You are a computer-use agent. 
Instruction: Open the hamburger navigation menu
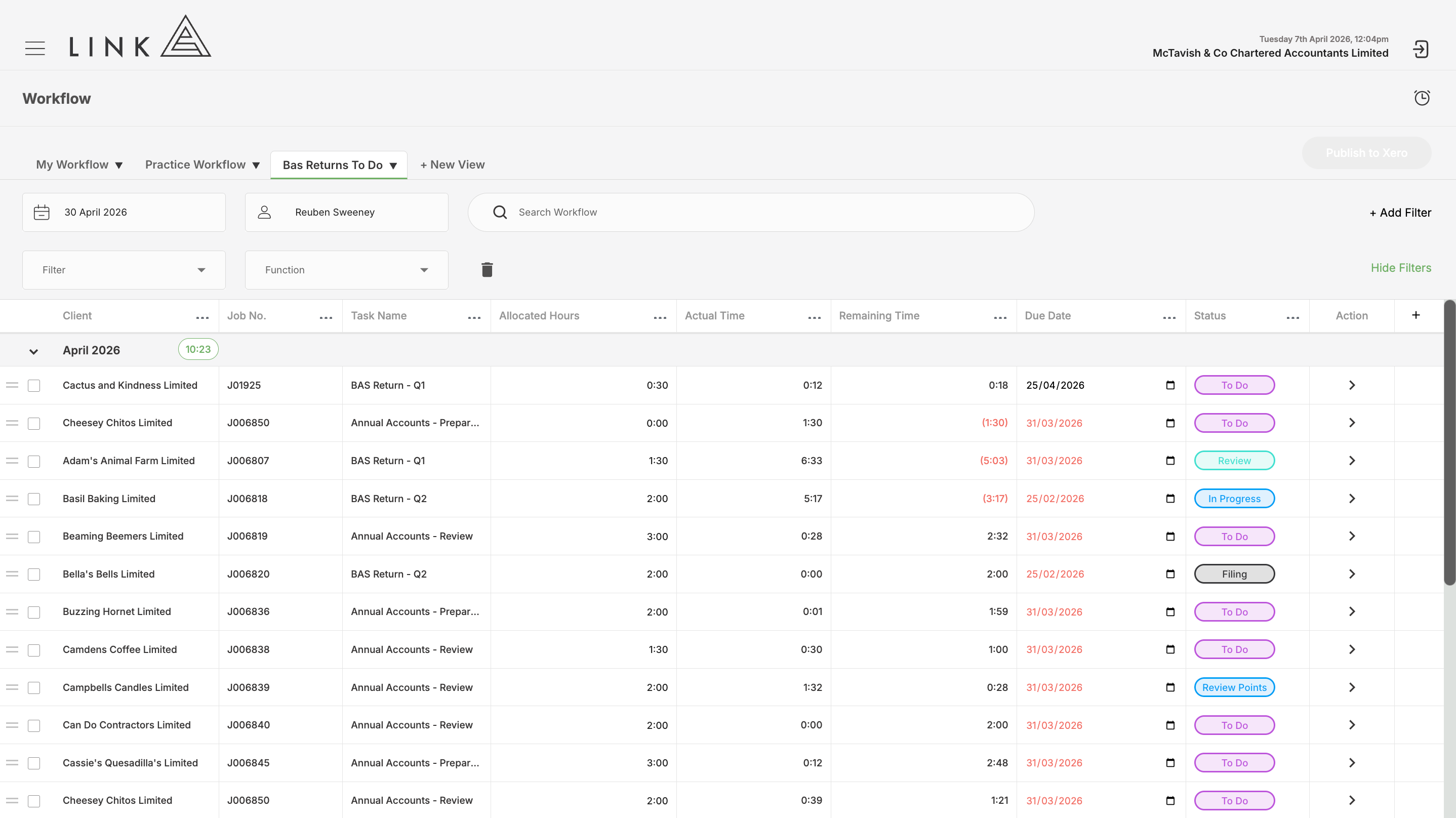[x=35, y=48]
